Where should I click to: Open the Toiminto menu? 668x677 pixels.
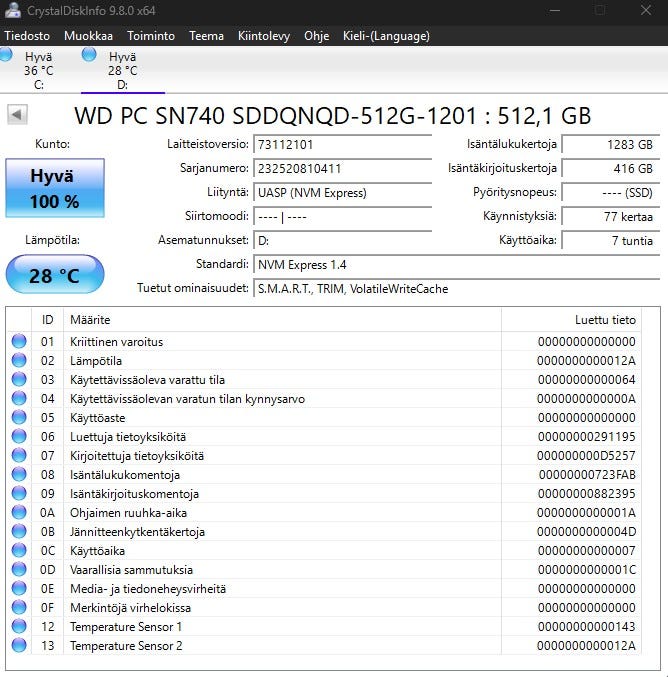pyautogui.click(x=151, y=36)
